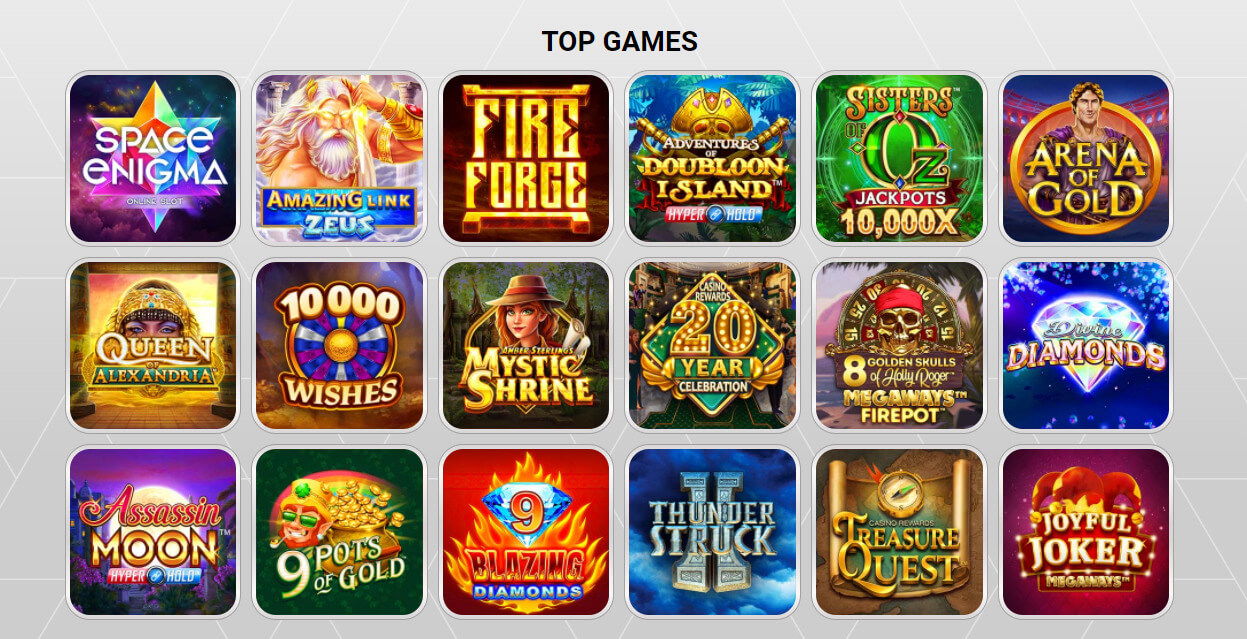1247x639 pixels.
Task: Click the Divine Diamonds tile
Action: 1086,345
